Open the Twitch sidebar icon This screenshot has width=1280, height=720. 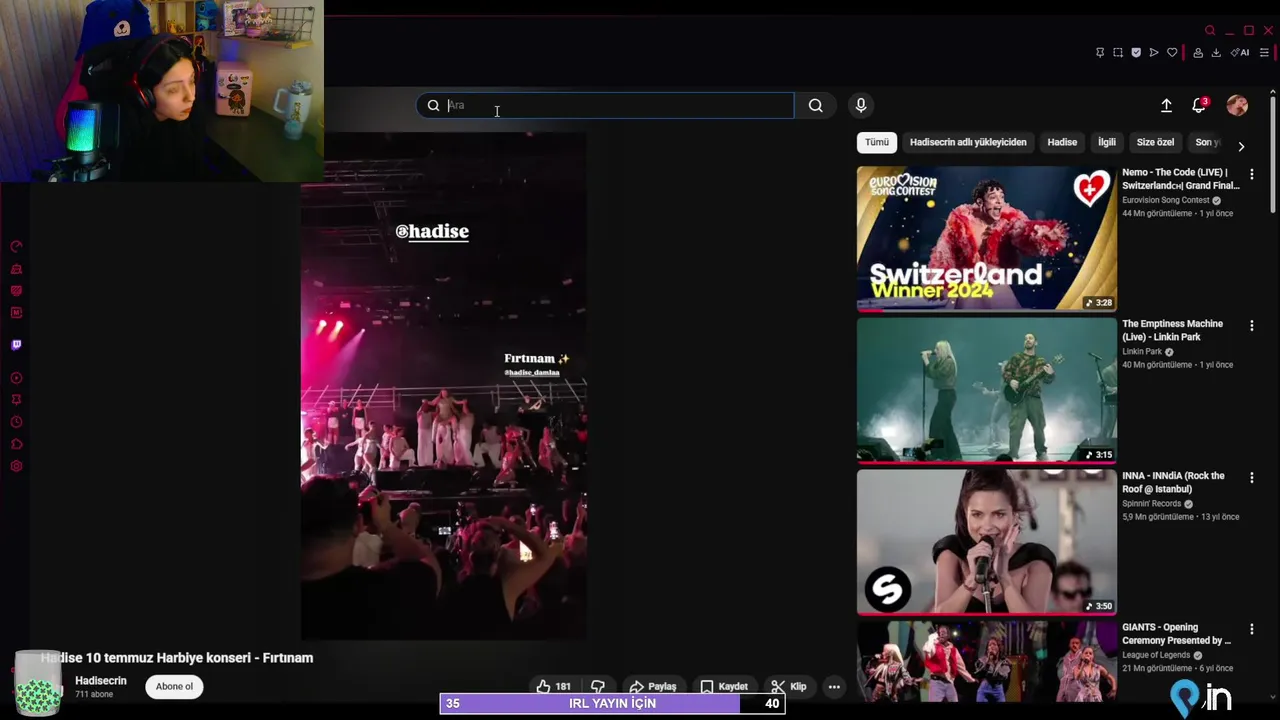pos(16,345)
